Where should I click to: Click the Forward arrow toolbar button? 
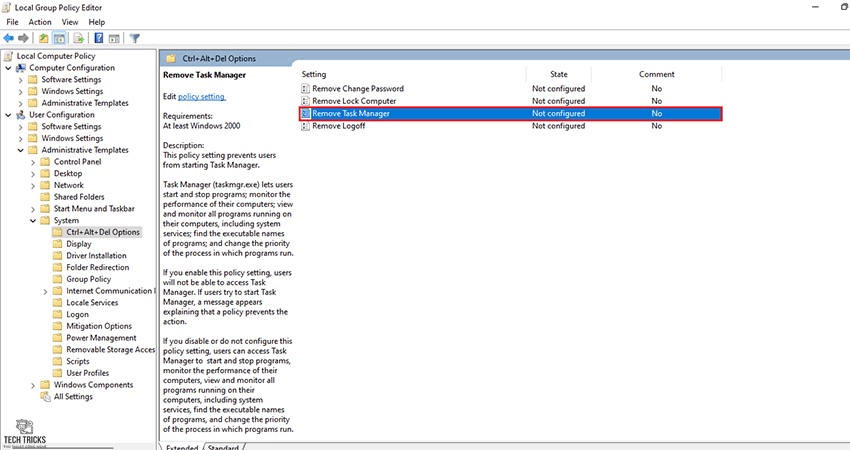(x=23, y=38)
